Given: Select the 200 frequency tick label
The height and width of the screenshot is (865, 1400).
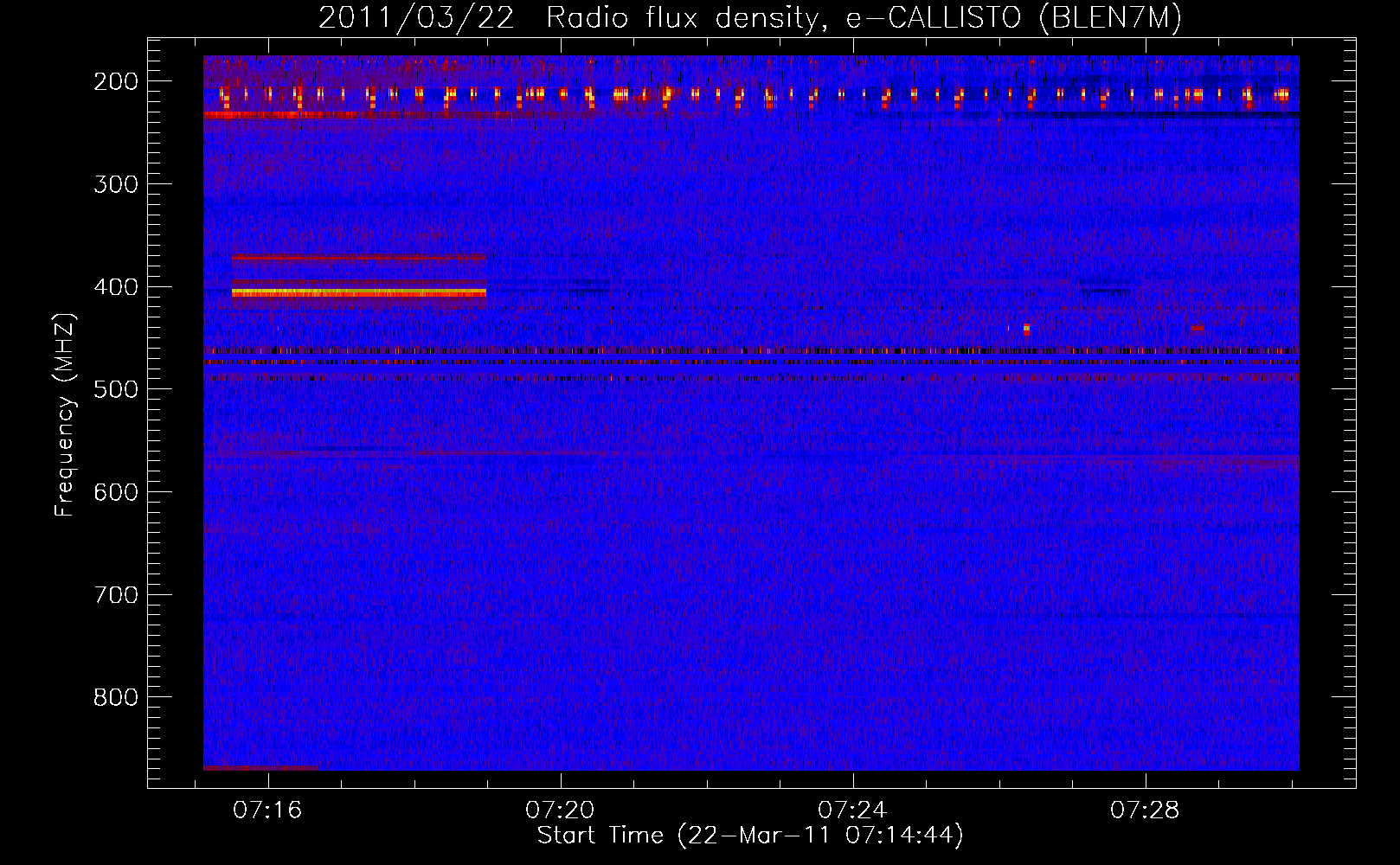Looking at the screenshot, I should pyautogui.click(x=115, y=81).
